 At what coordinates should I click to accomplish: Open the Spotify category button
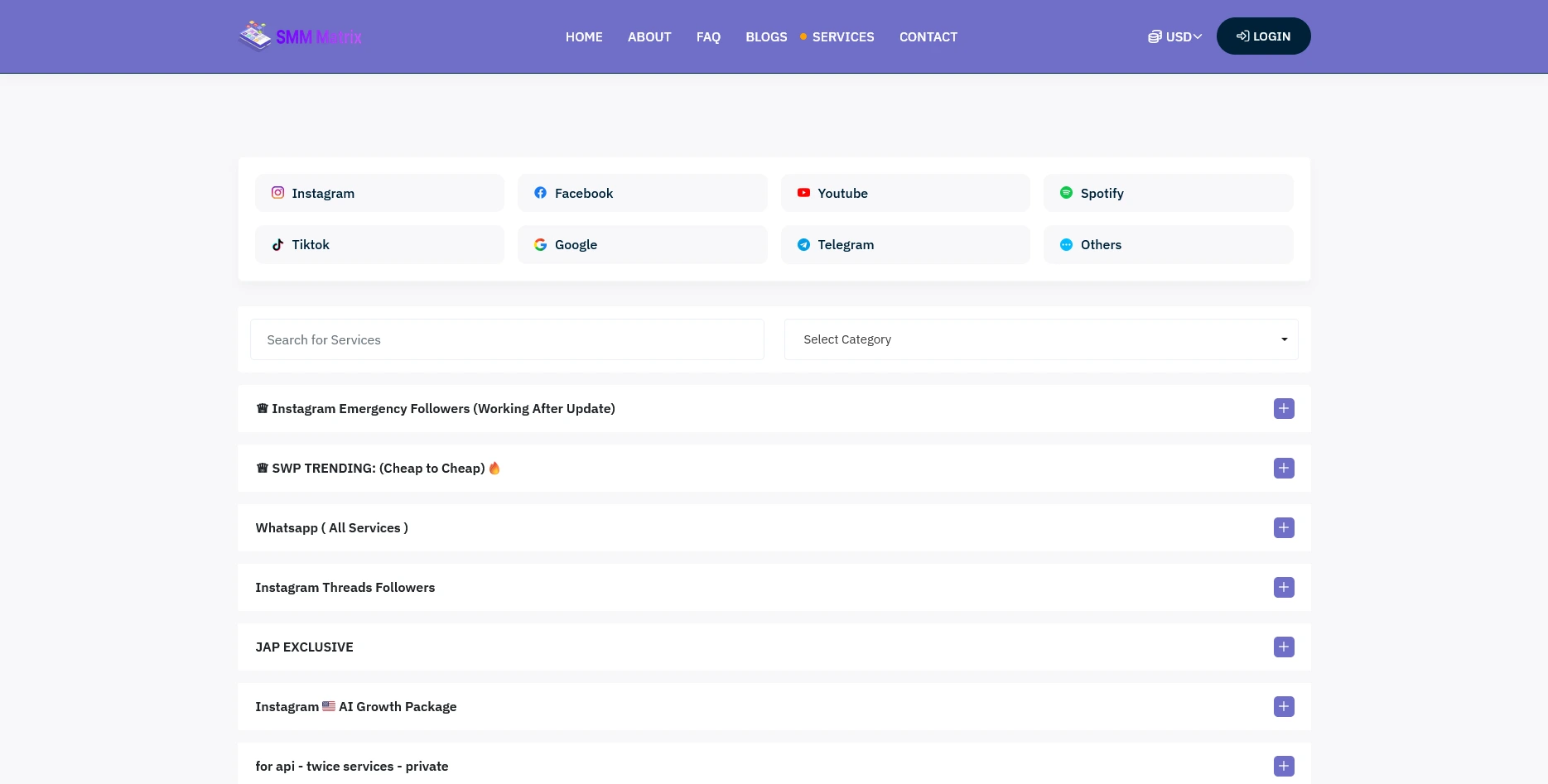tap(1168, 193)
